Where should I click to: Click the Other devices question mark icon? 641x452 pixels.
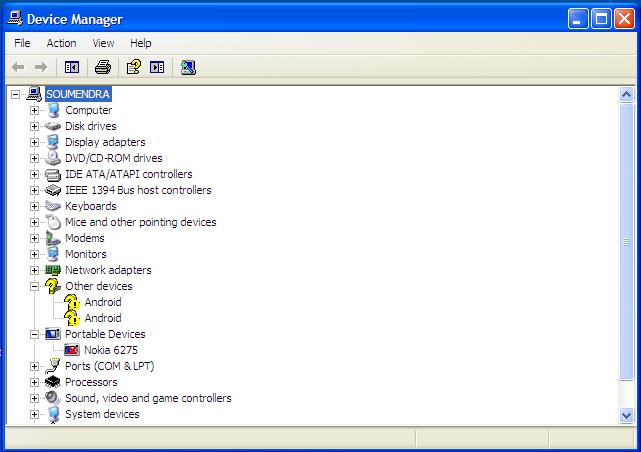[53, 286]
